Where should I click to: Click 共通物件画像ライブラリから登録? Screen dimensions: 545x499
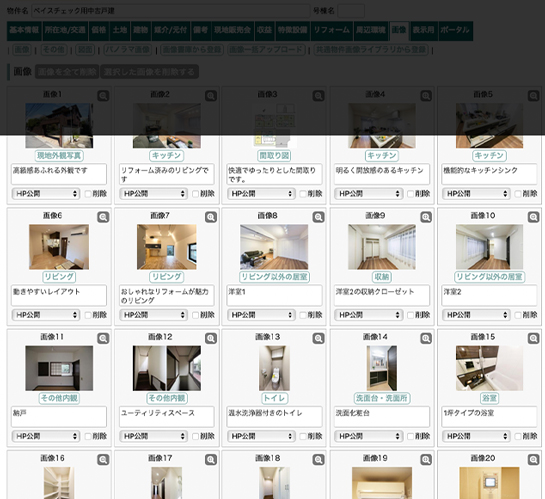(x=371, y=50)
